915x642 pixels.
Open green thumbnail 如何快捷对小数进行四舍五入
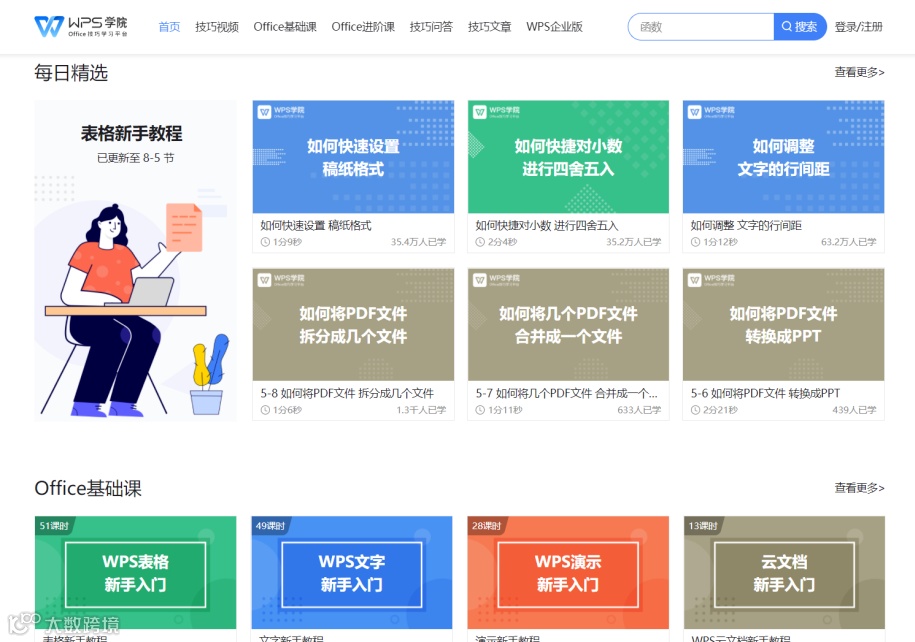(x=568, y=157)
